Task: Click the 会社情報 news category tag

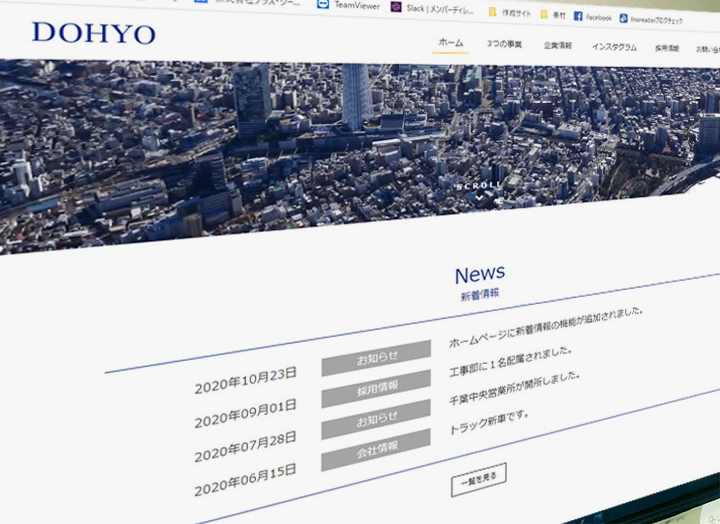Action: [377, 451]
